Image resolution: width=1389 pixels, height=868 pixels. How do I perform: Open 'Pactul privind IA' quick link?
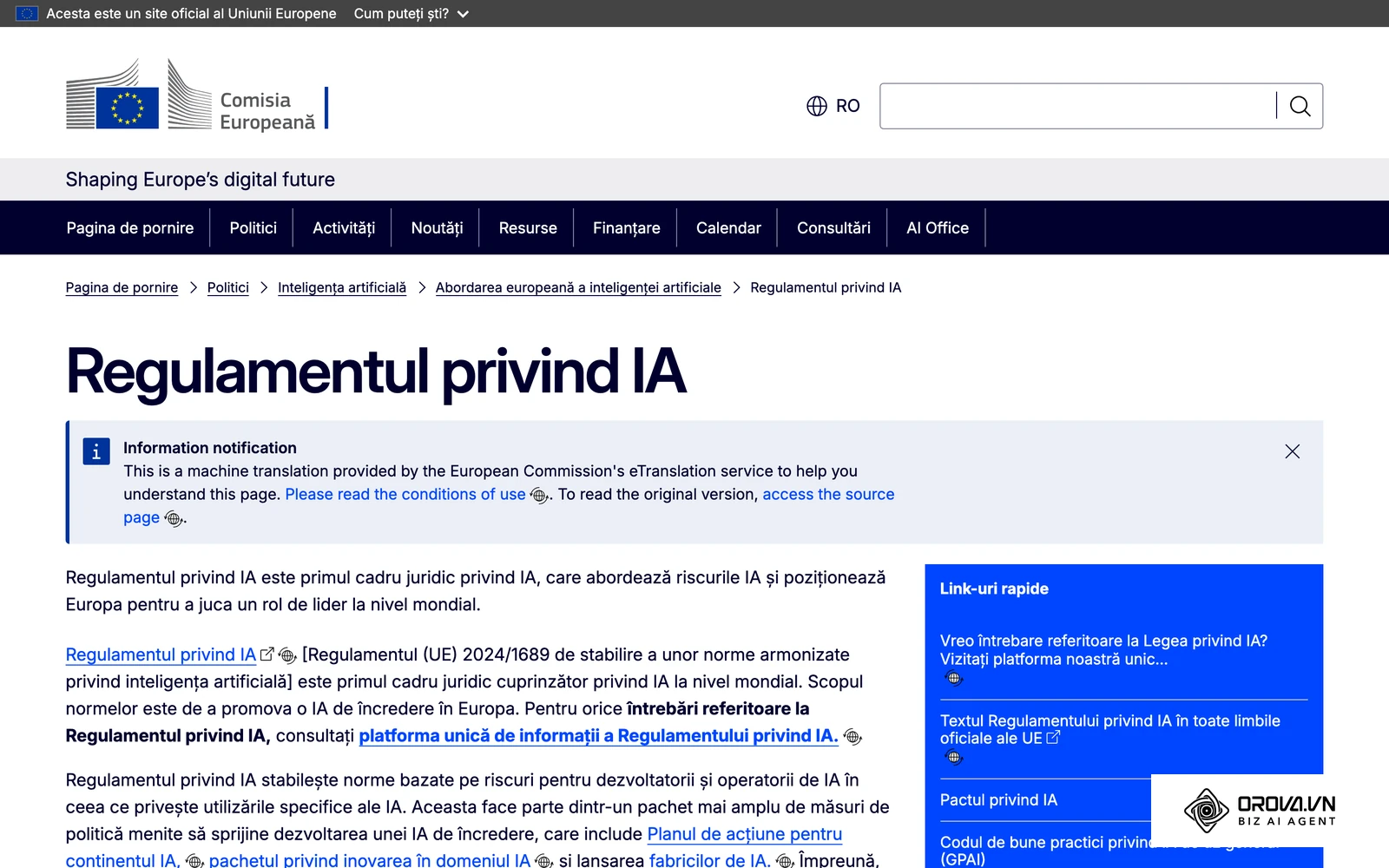[998, 799]
